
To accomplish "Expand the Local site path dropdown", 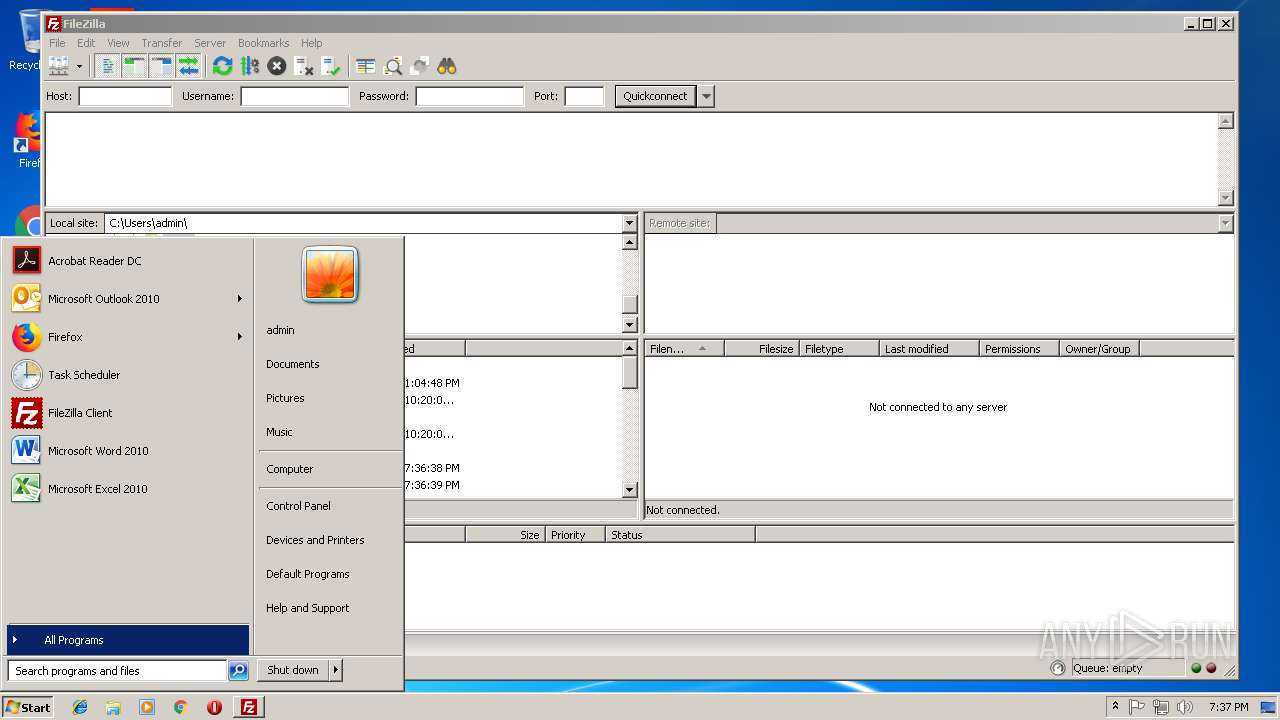I will pos(629,223).
